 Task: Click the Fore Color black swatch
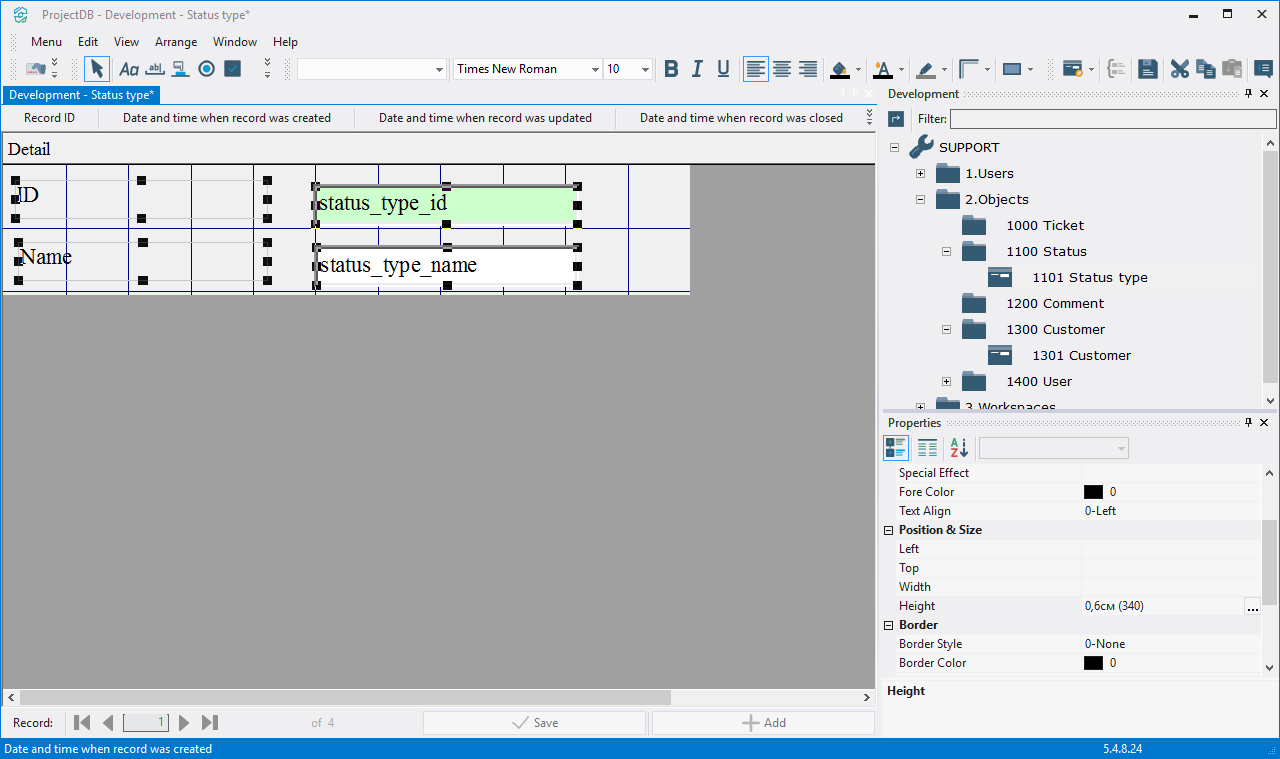pos(1093,492)
